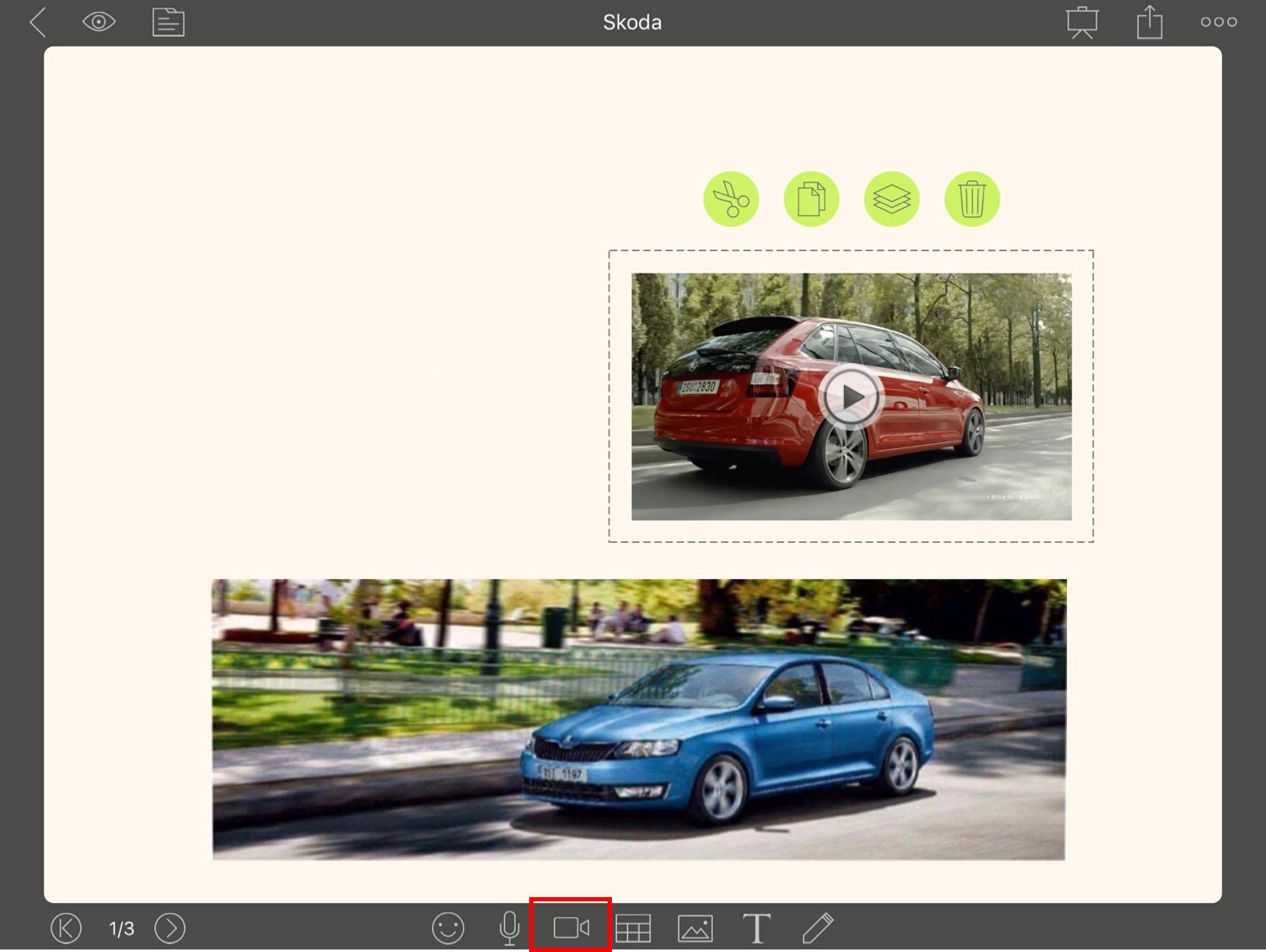
Task: Open the share/export icon
Action: click(x=1150, y=22)
